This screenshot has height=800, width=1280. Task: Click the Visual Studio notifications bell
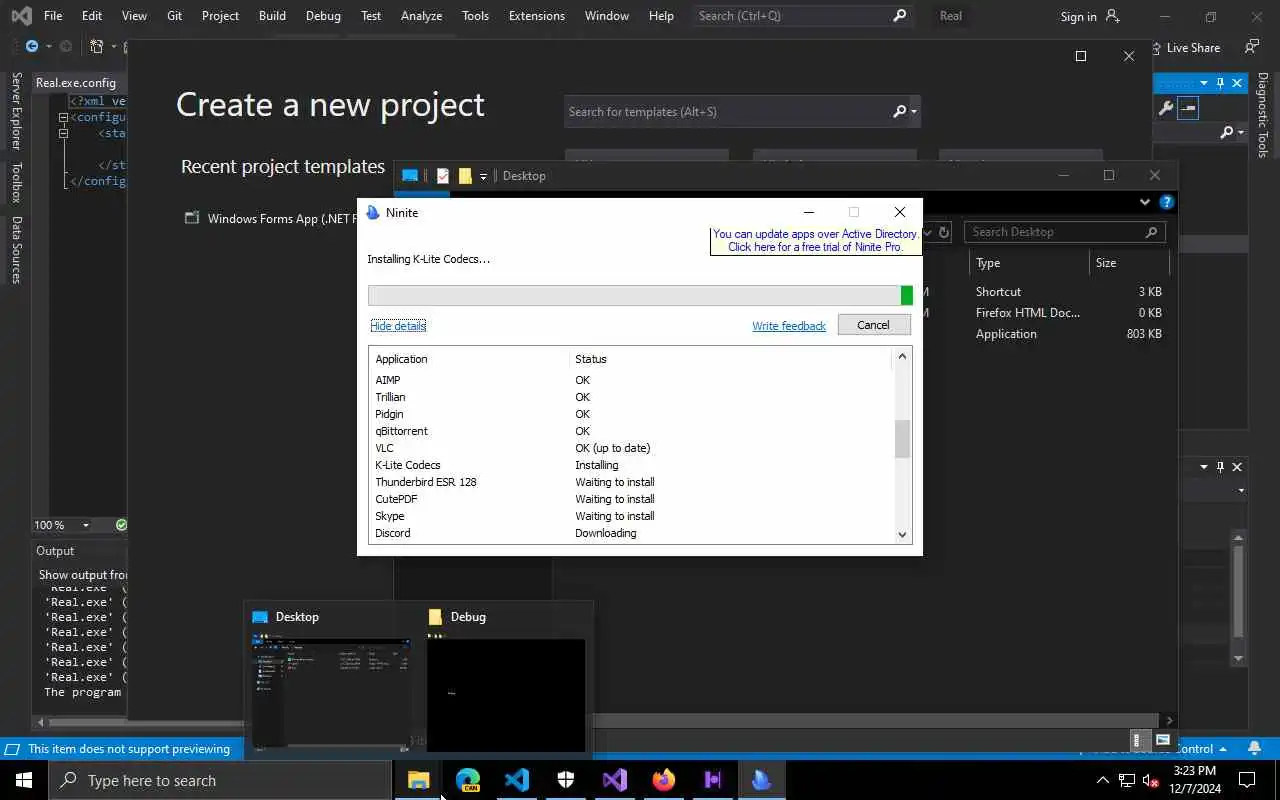(x=1255, y=748)
